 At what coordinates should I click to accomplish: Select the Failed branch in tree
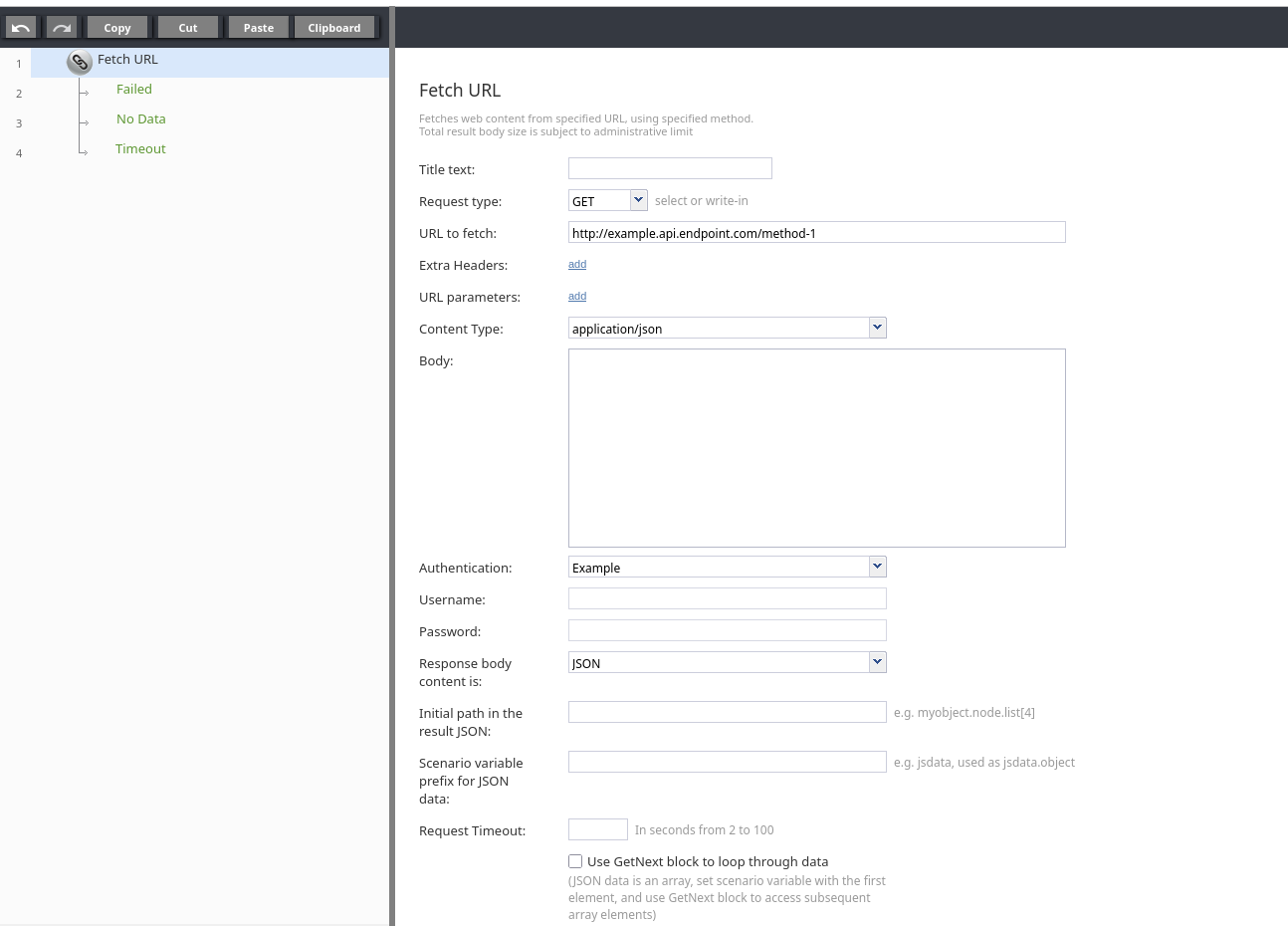(x=134, y=90)
